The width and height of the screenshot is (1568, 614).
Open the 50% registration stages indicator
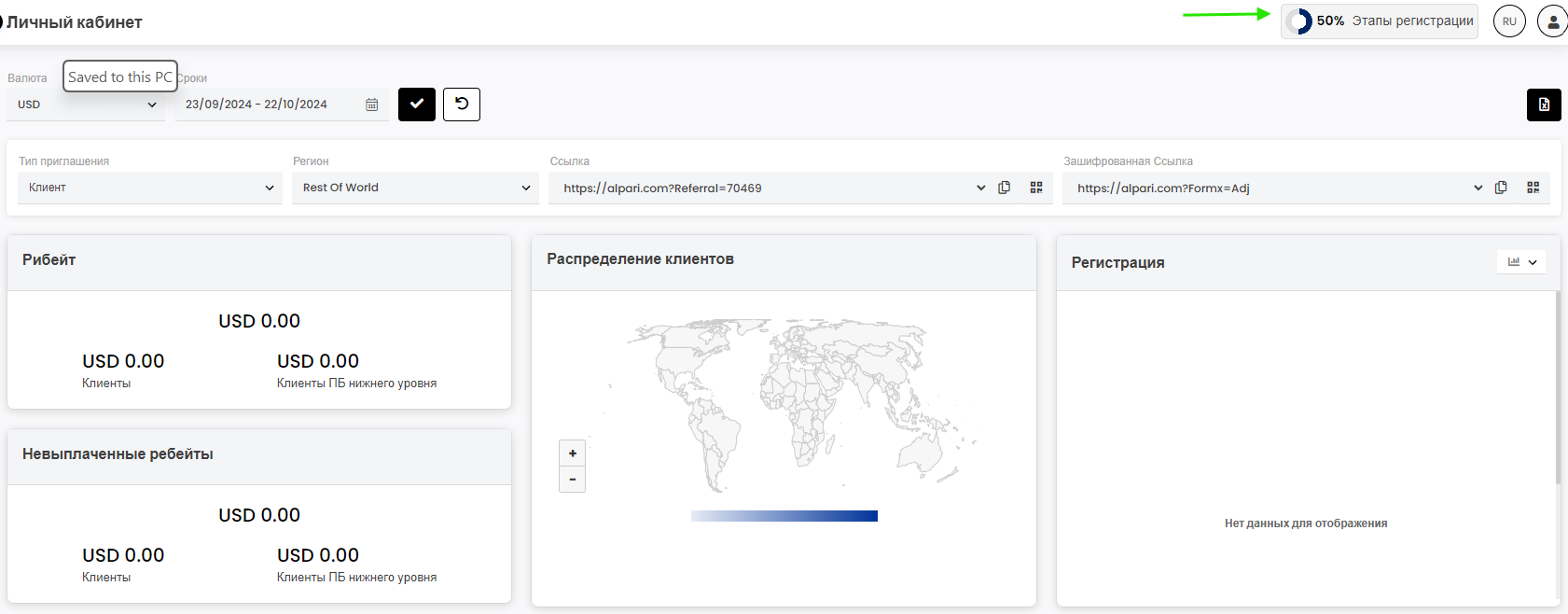(x=1380, y=21)
